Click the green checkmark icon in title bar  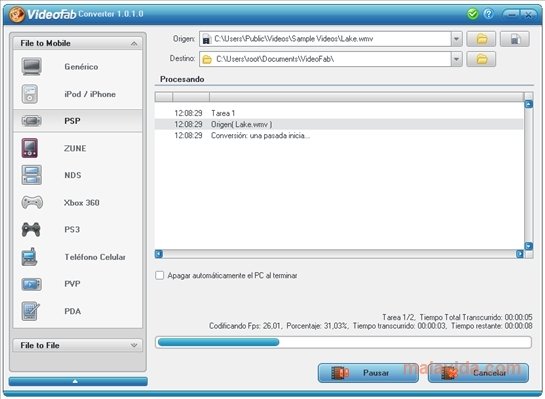coord(472,14)
